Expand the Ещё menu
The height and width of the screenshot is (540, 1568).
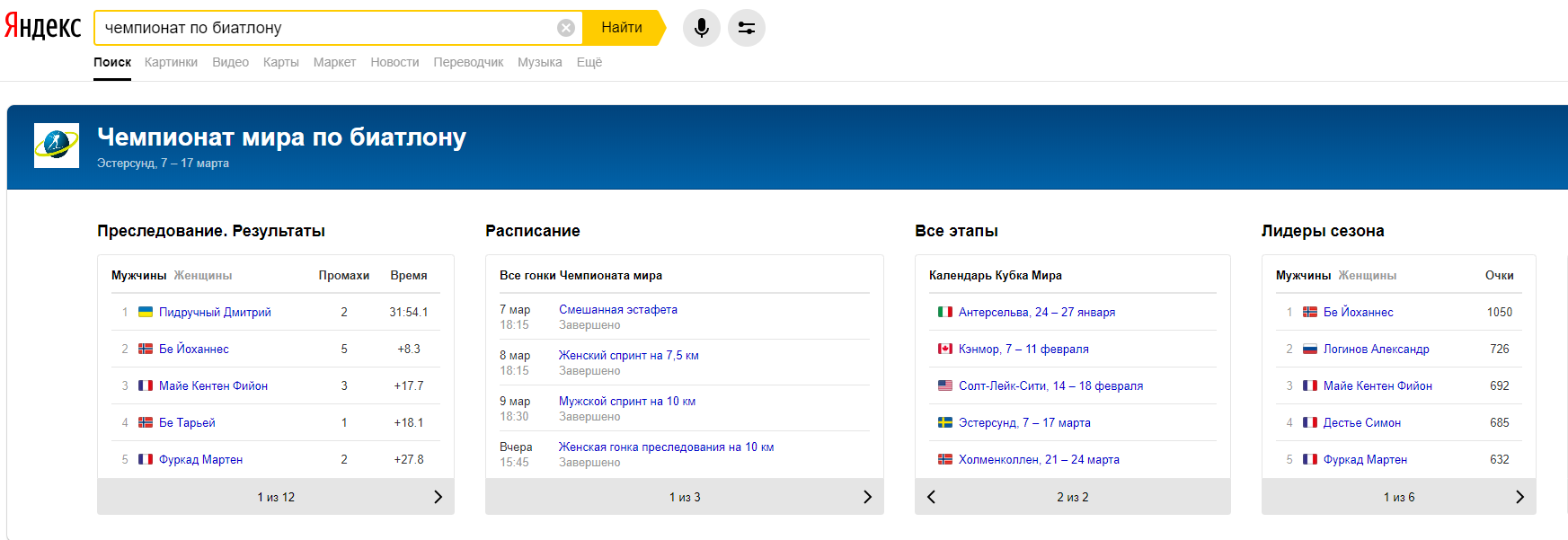click(589, 62)
